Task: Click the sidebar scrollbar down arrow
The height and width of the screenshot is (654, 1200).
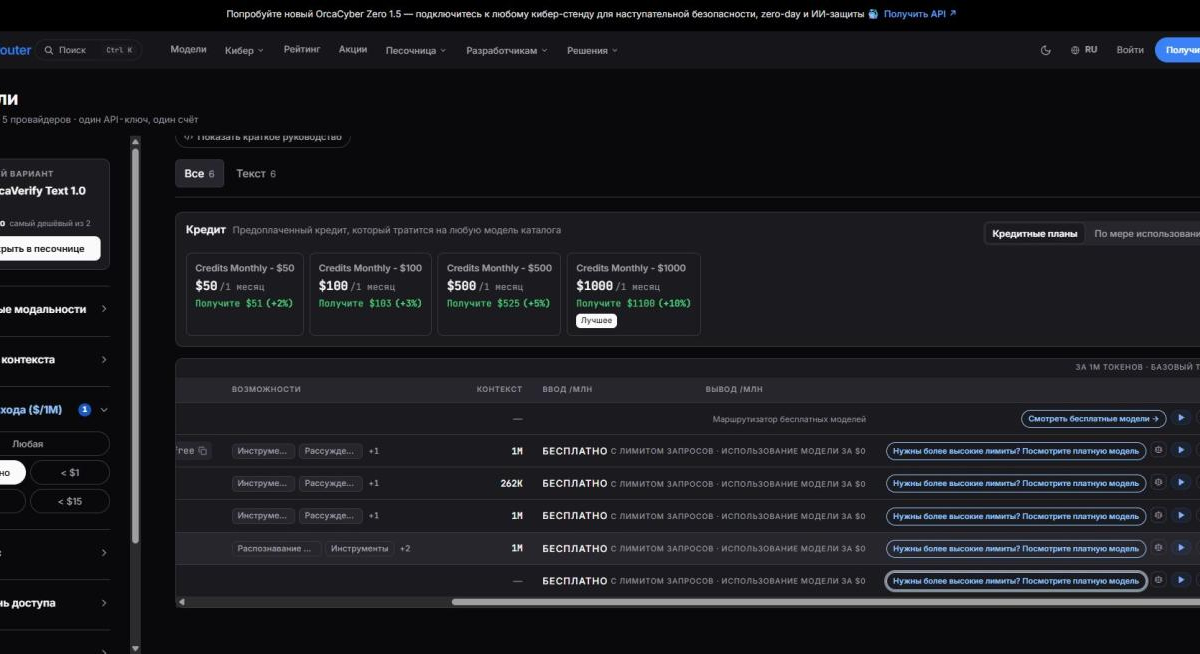Action: [136, 648]
